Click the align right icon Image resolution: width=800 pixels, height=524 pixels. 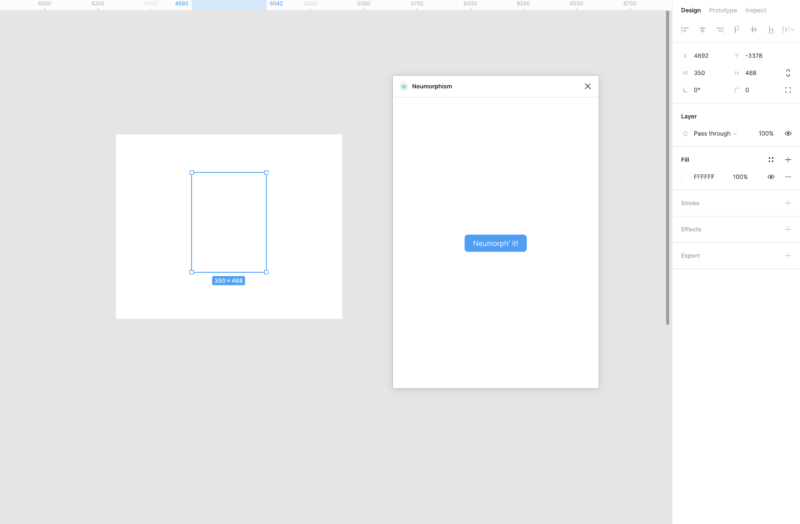[x=719, y=30]
